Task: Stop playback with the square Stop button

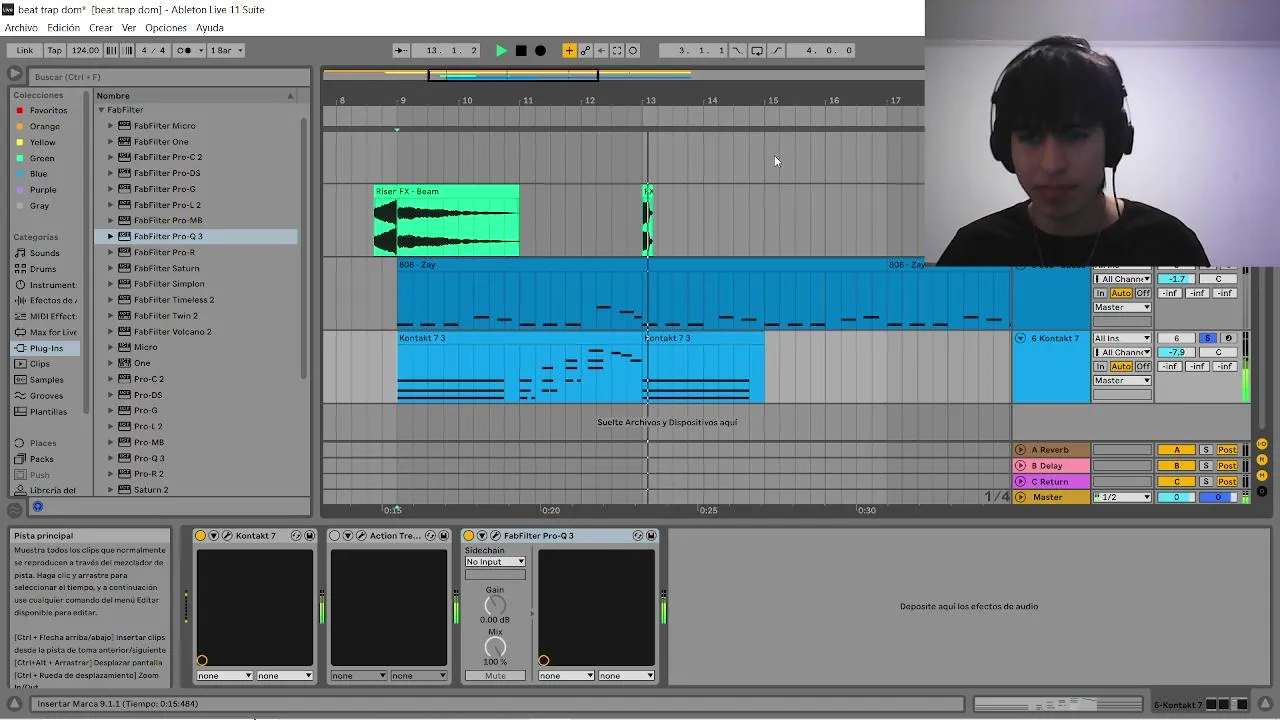Action: pos(521,50)
